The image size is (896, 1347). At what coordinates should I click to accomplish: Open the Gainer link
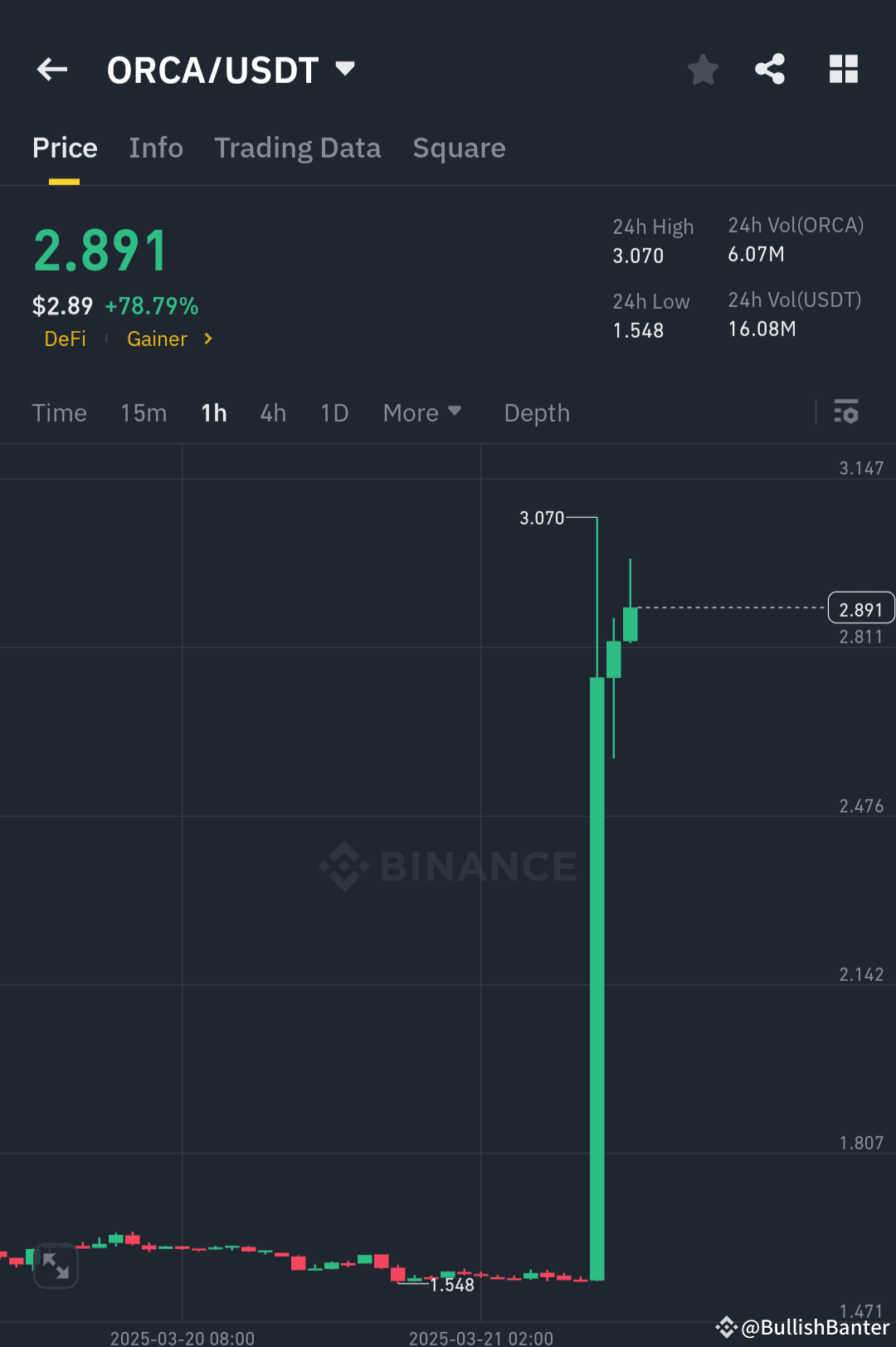[157, 339]
